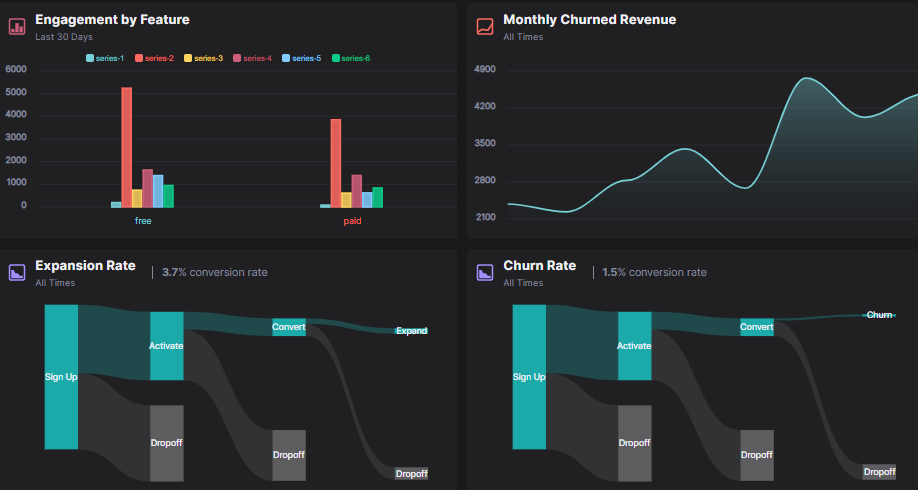Screen dimensions: 918x490
Task: Toggle series-4 legend entry
Action: point(252,58)
